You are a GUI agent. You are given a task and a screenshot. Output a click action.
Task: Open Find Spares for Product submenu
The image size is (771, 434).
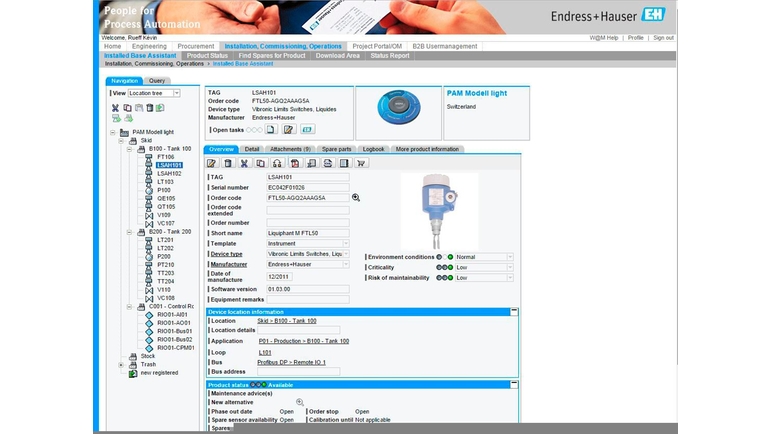click(x=272, y=56)
